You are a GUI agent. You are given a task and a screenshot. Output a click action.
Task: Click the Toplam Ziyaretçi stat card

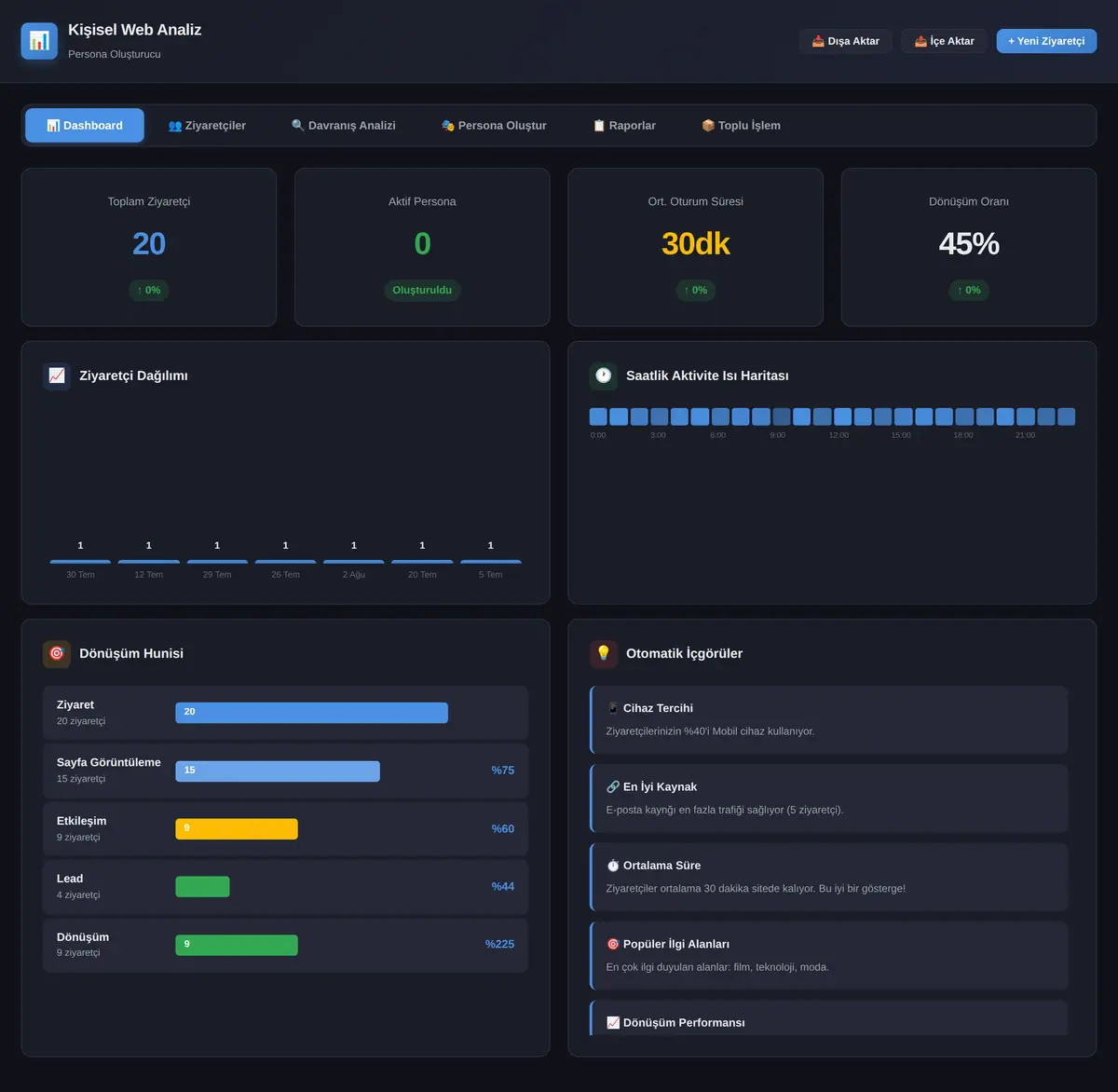click(x=149, y=247)
